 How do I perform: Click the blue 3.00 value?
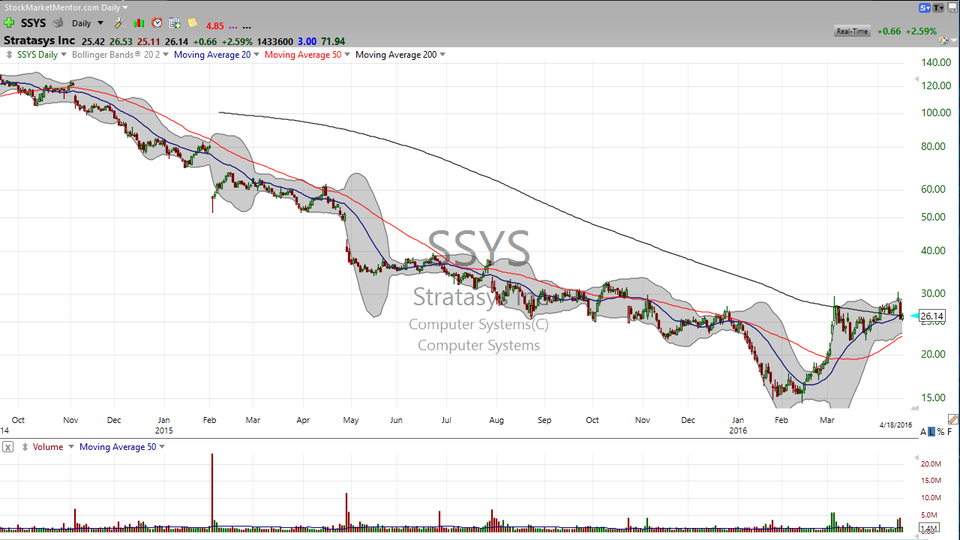(307, 42)
